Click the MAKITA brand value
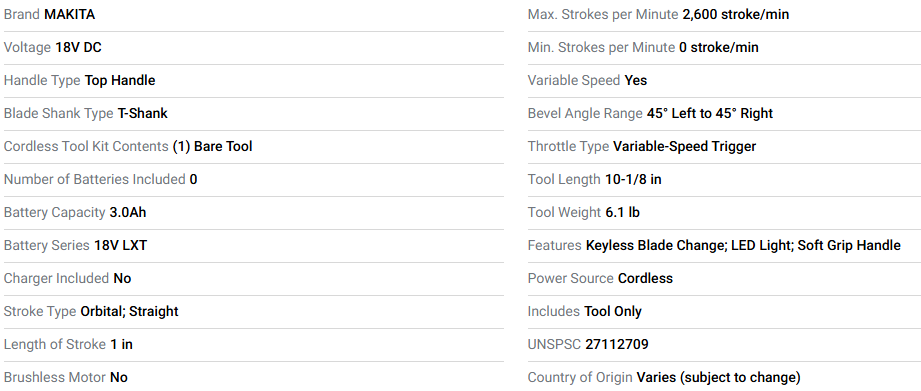 [69, 15]
